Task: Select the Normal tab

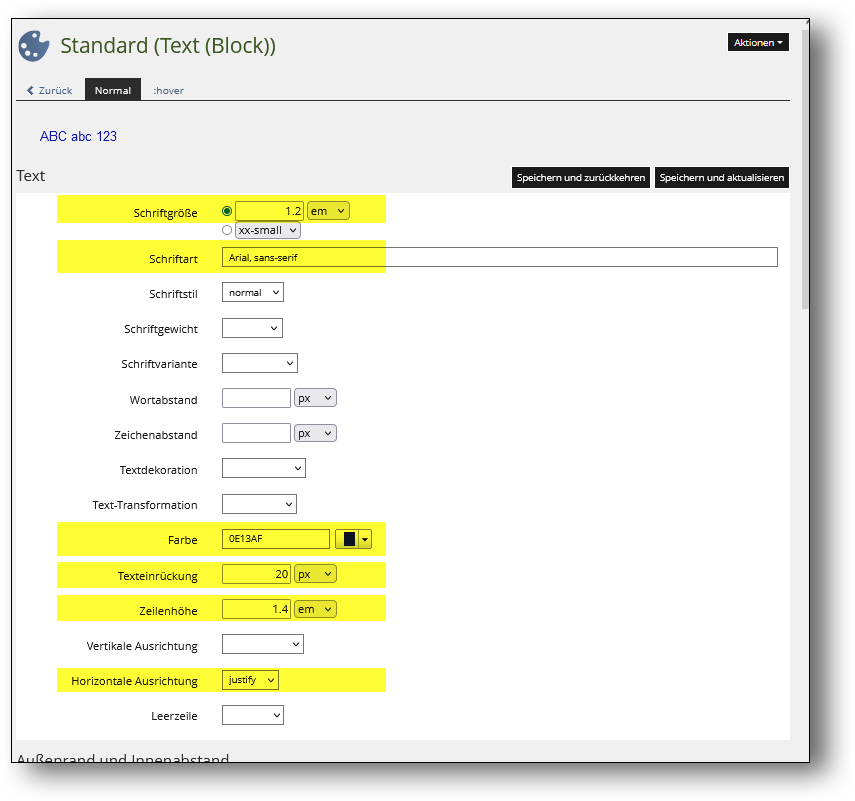Action: [112, 90]
